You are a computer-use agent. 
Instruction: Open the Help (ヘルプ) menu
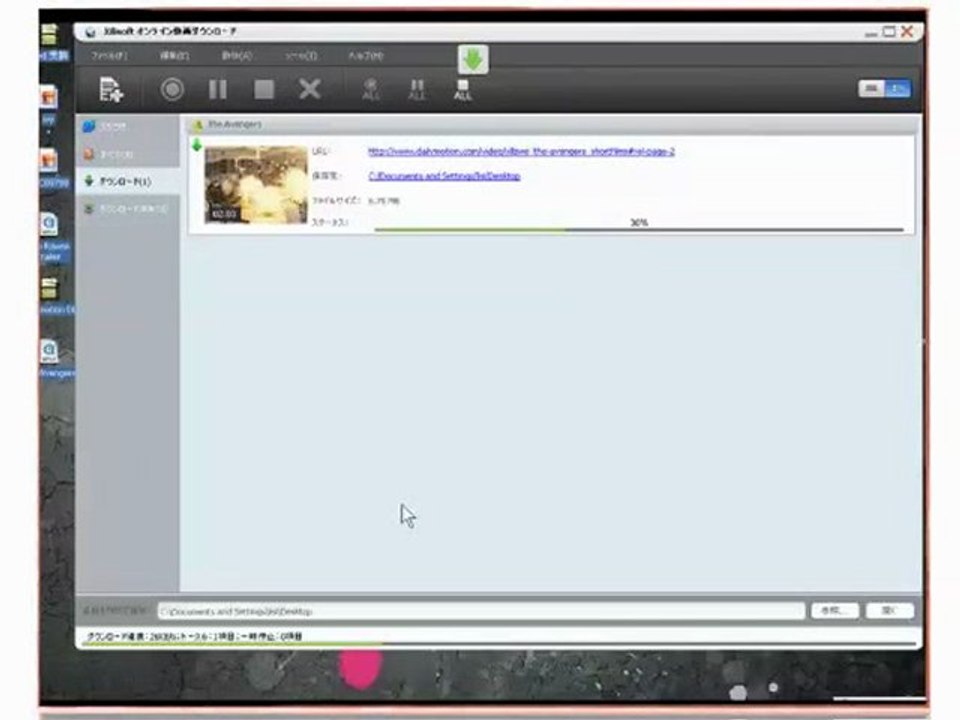(366, 56)
